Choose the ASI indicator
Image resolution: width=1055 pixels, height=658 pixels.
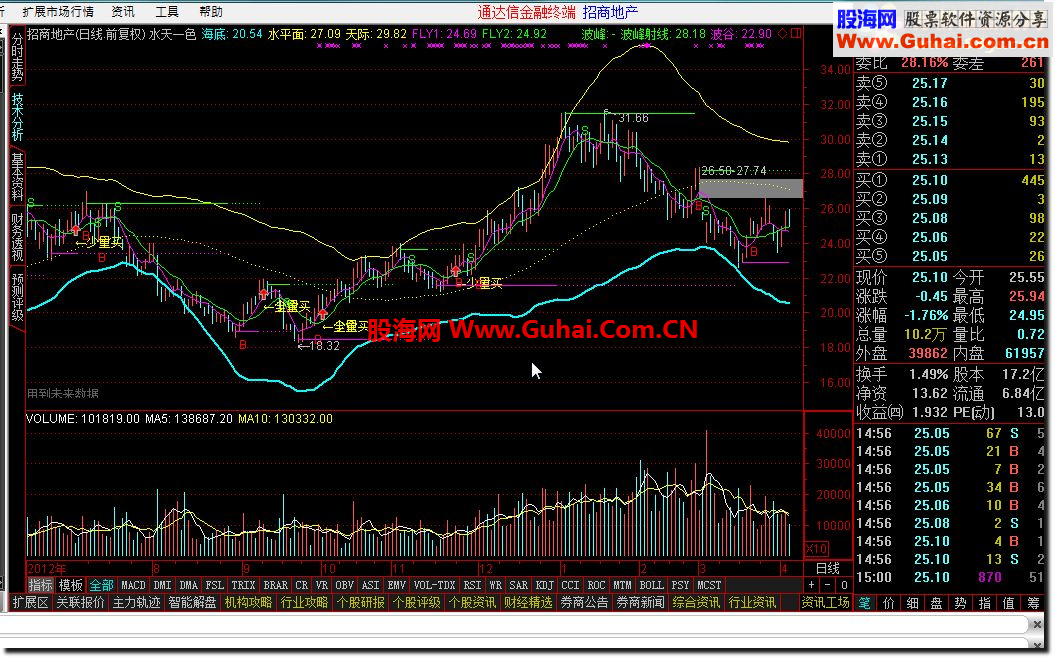click(x=371, y=585)
